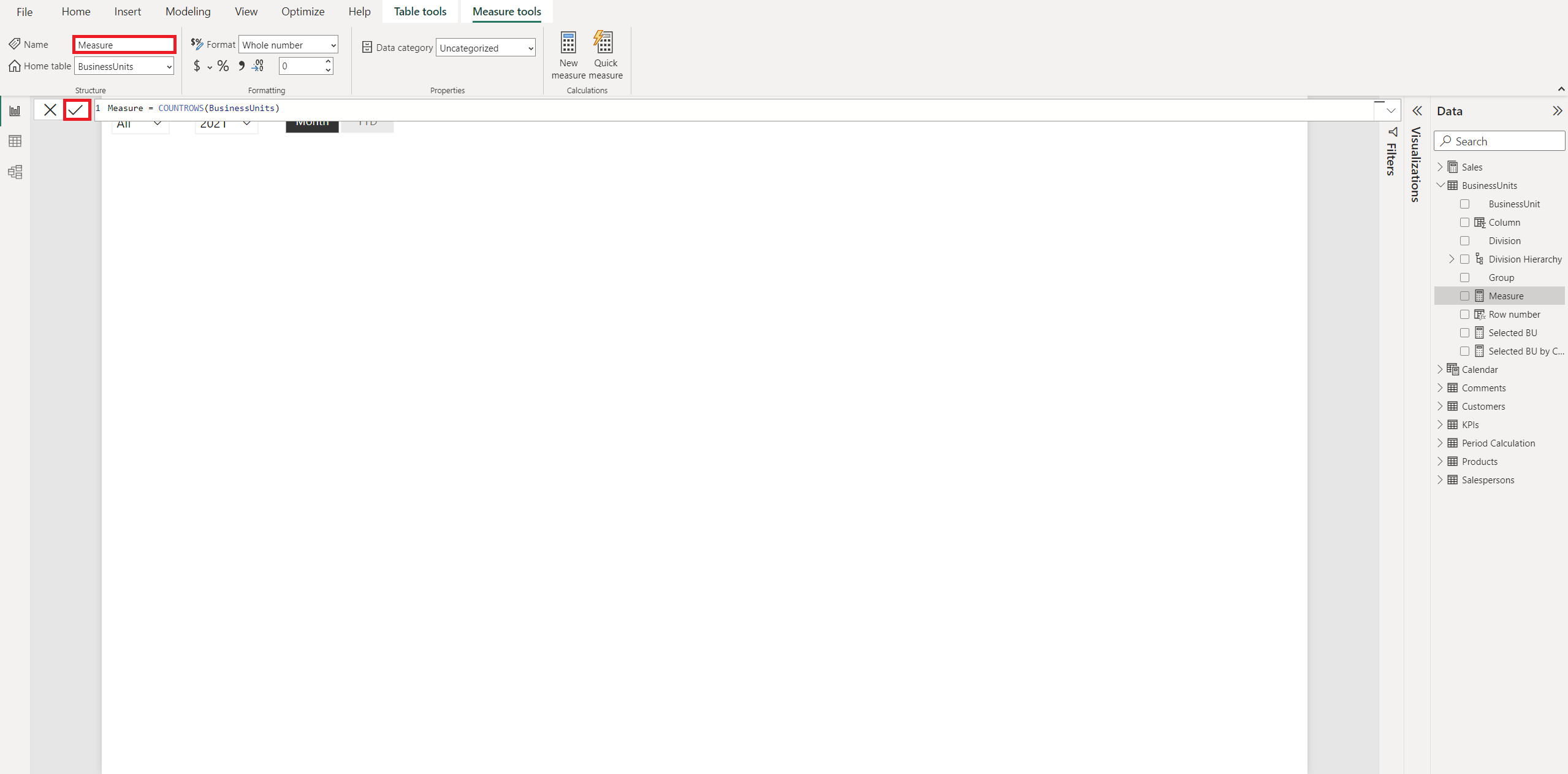Viewport: 1568px width, 774px height.
Task: Increase decimal places with the stepper
Action: [328, 62]
